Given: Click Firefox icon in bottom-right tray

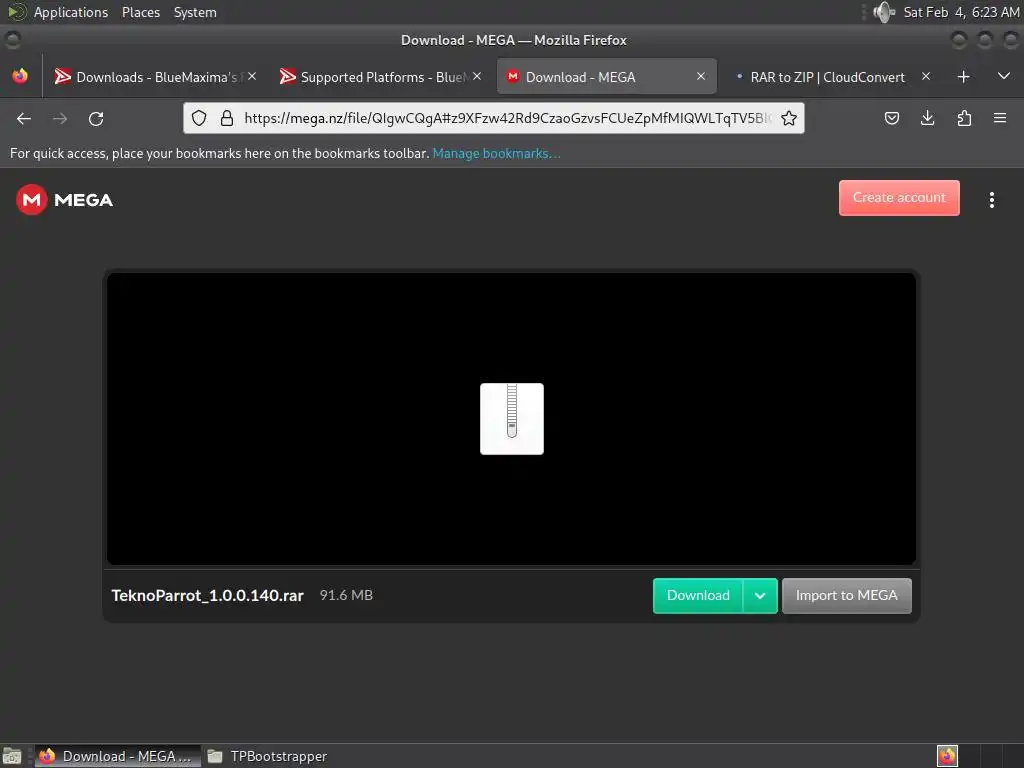Looking at the screenshot, I should tap(947, 756).
